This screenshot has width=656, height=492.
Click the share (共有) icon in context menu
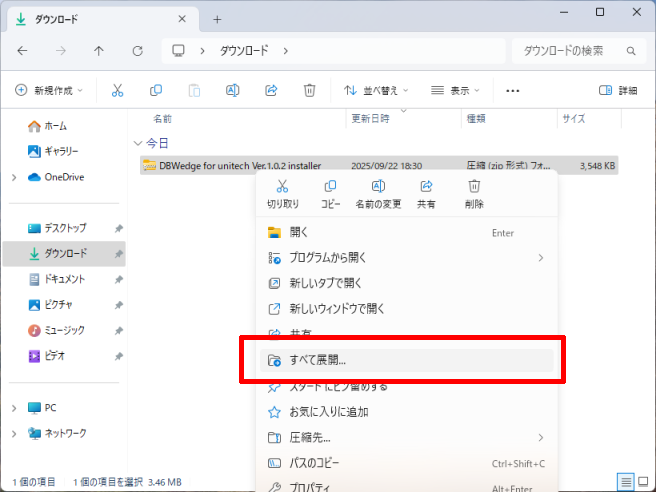[426, 187]
